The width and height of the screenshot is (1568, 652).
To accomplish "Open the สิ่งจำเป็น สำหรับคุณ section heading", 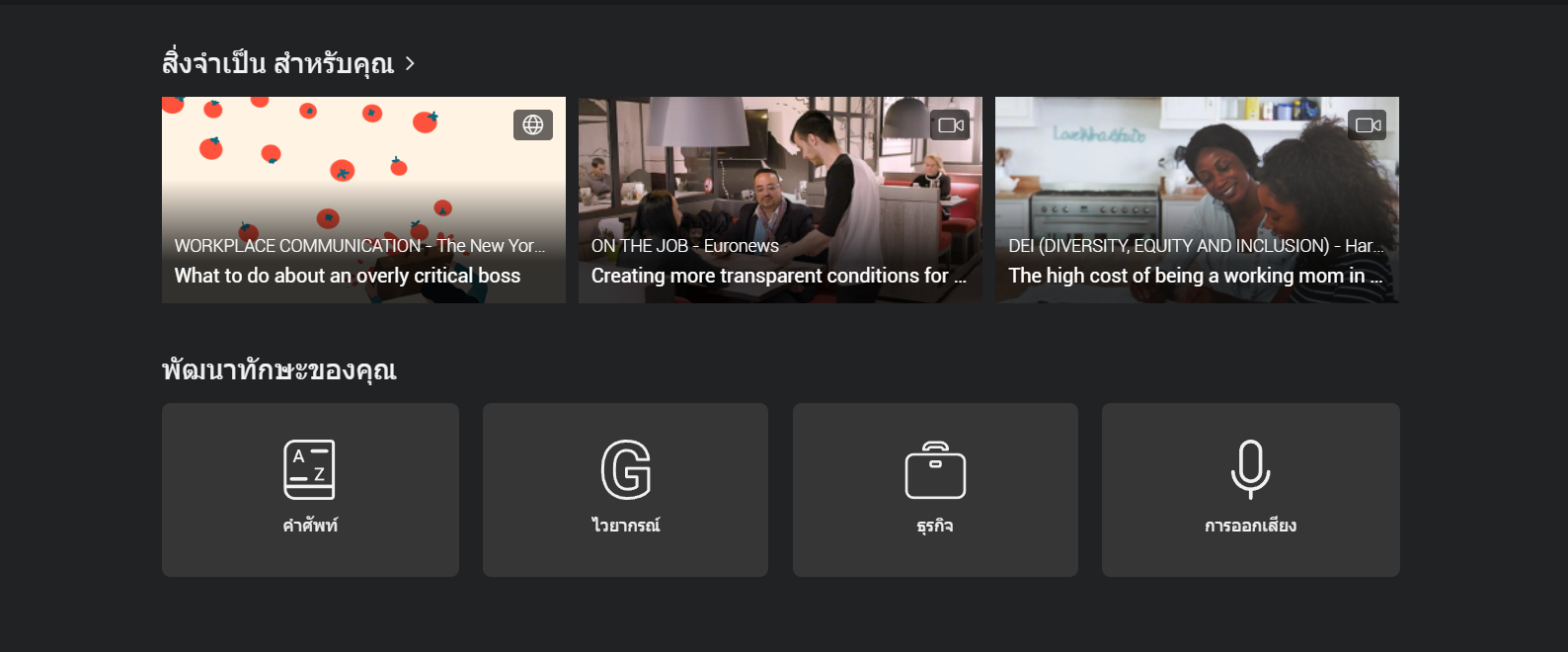I will (277, 64).
